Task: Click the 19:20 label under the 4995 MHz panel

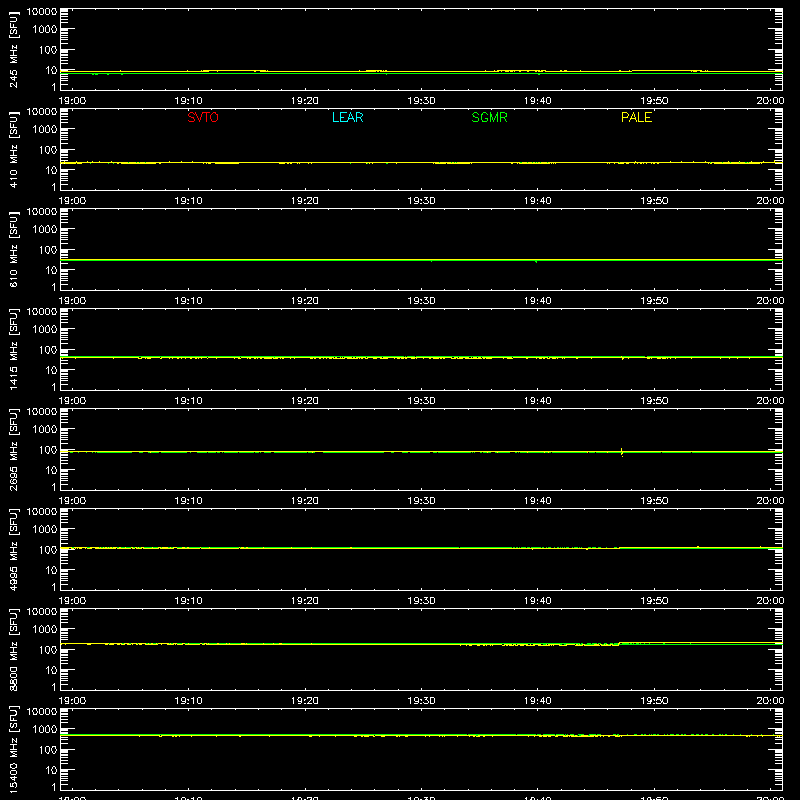Action: point(305,601)
